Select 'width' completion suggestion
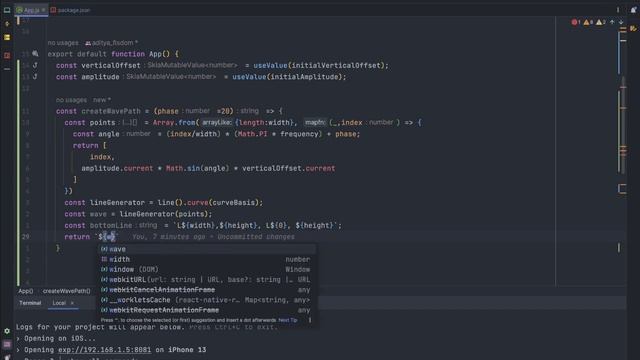The height and width of the screenshot is (360, 640). coord(207,259)
